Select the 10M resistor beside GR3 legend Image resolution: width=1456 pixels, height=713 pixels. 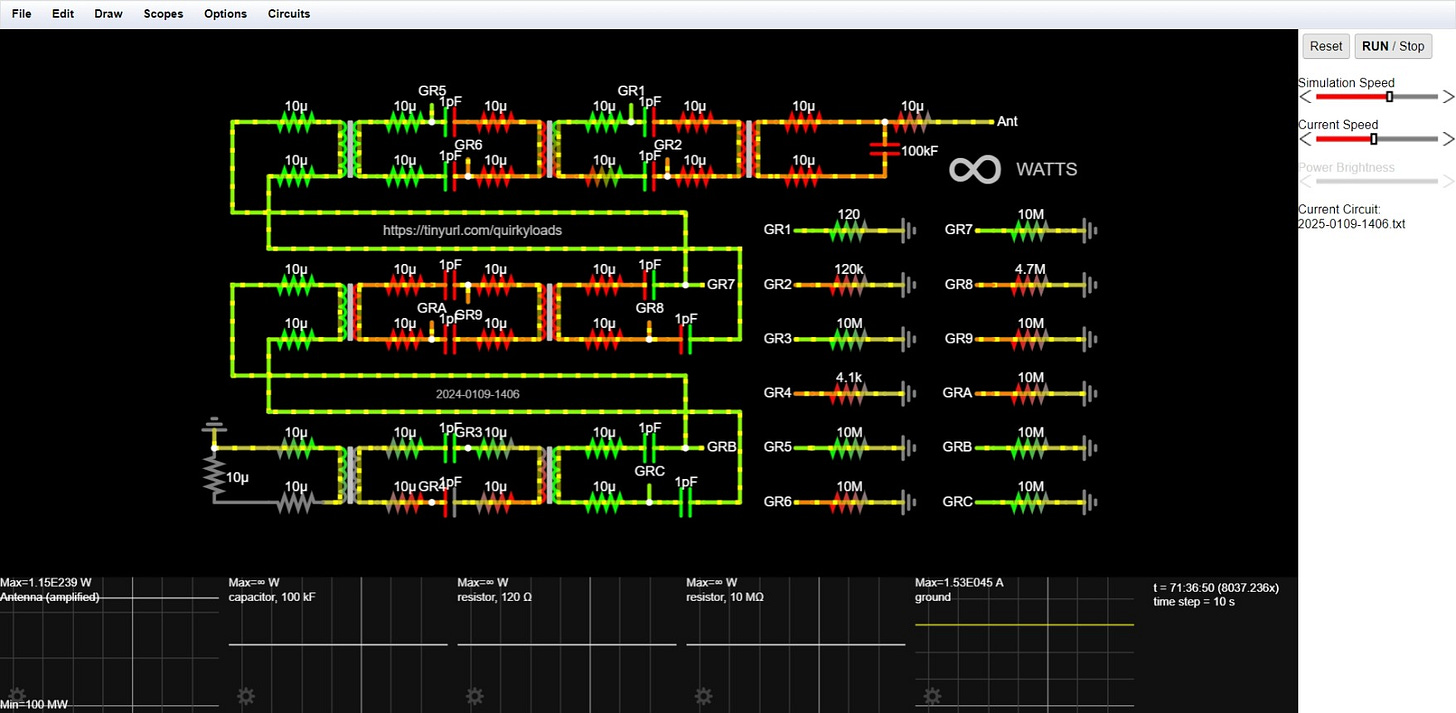click(849, 339)
